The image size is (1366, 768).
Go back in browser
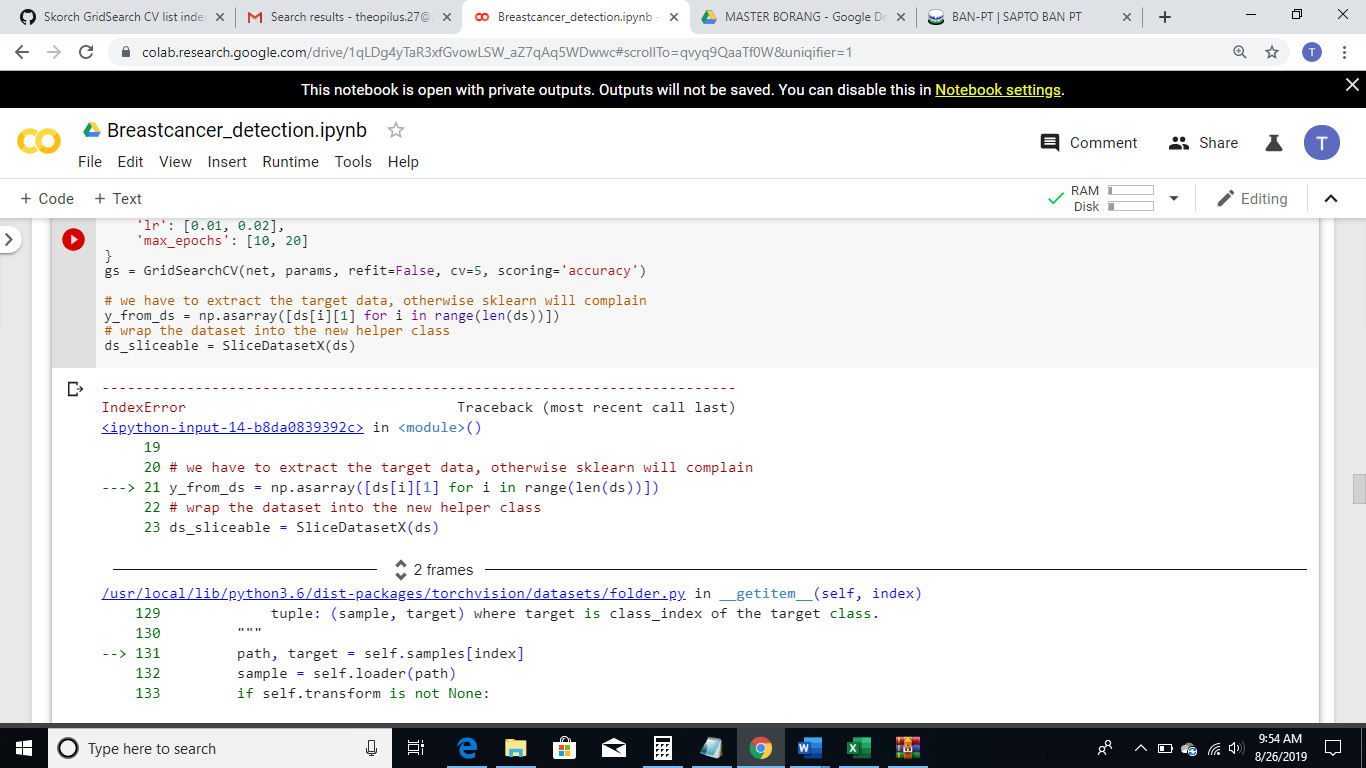point(22,52)
